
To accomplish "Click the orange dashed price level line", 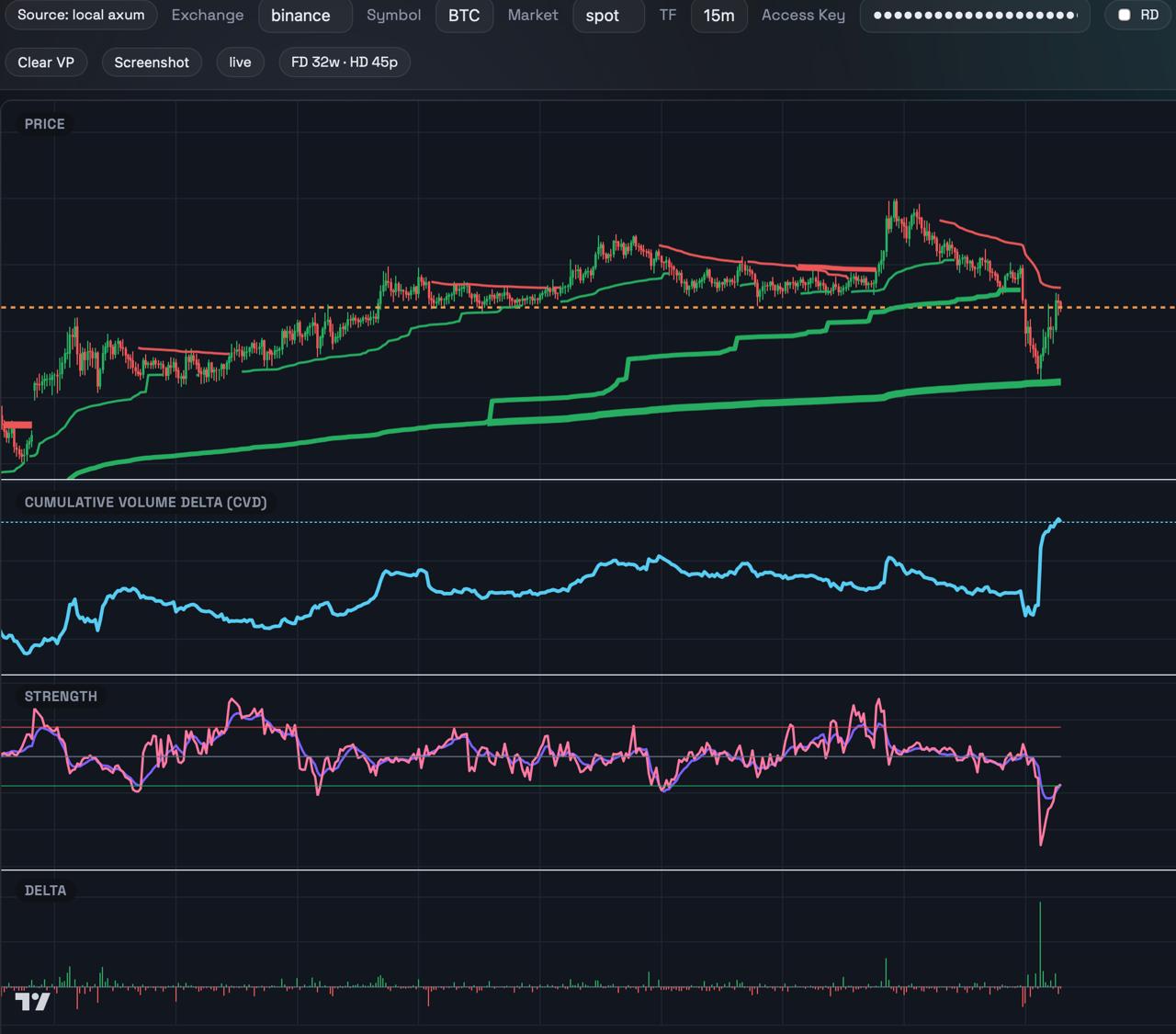I will tap(588, 307).
